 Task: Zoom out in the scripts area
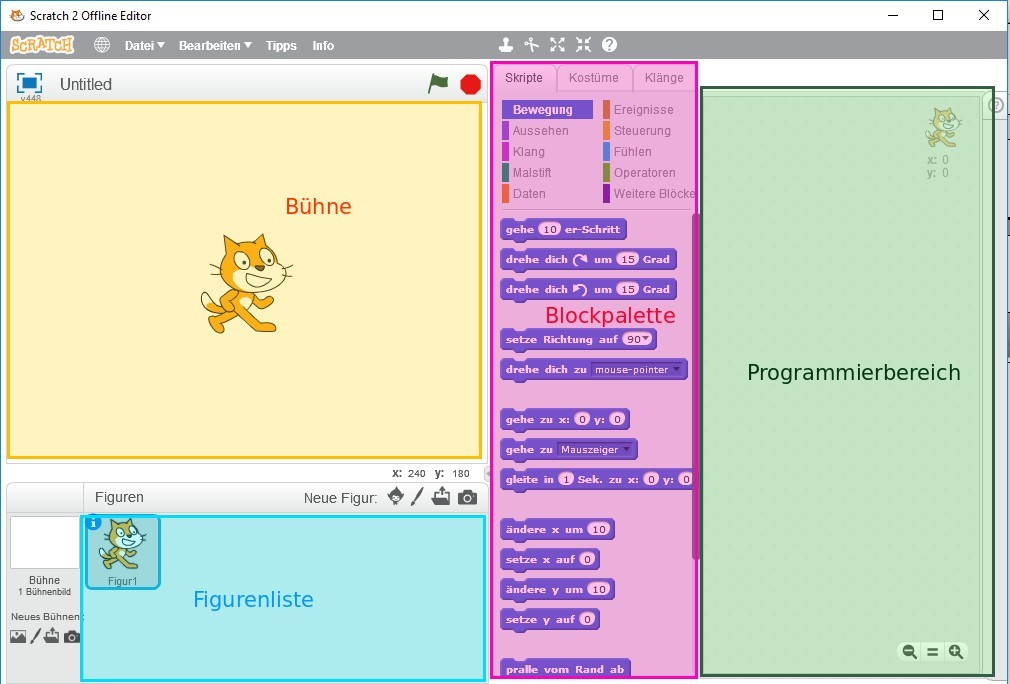point(910,652)
